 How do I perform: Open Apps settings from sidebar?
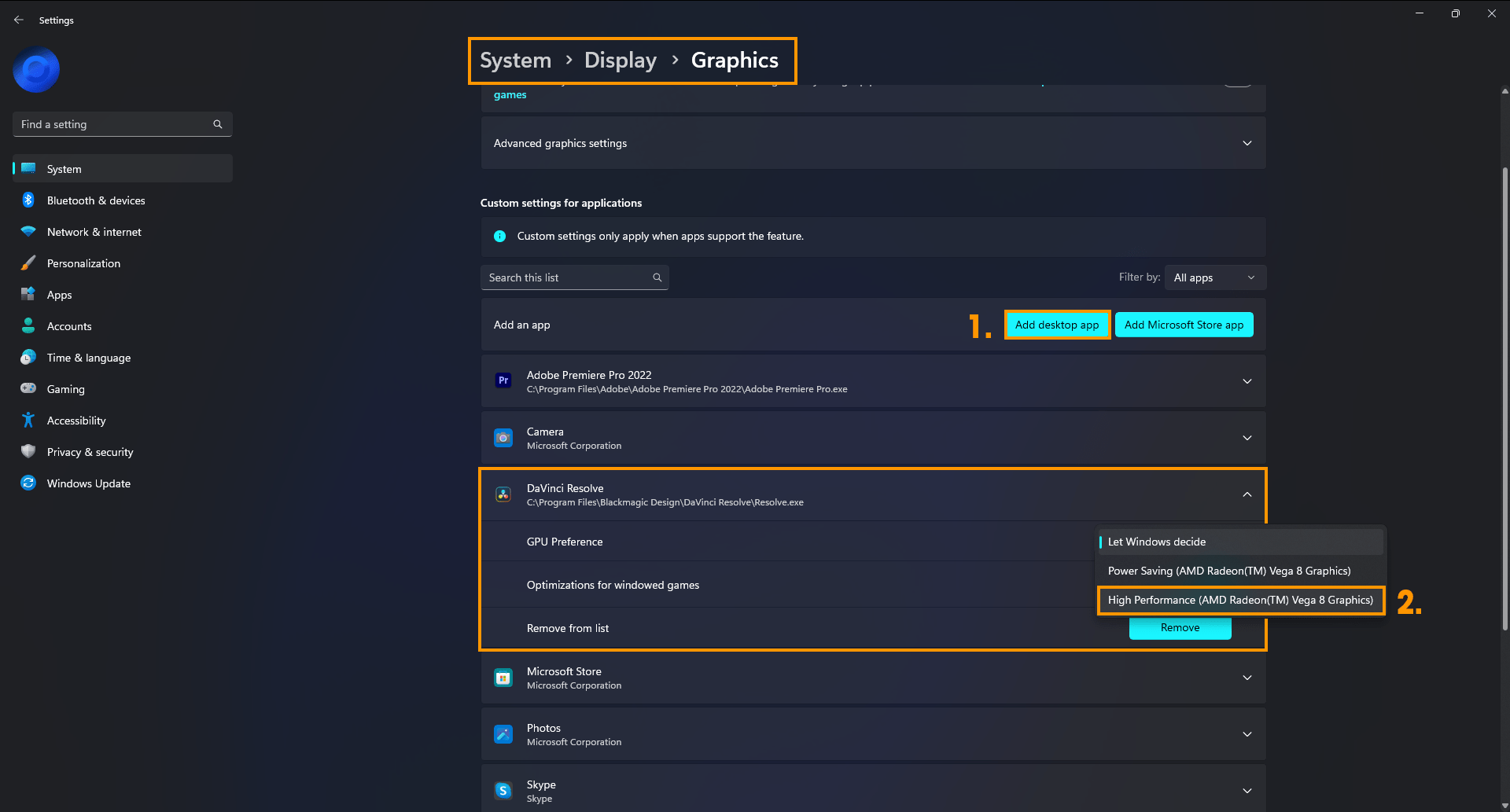pos(58,295)
